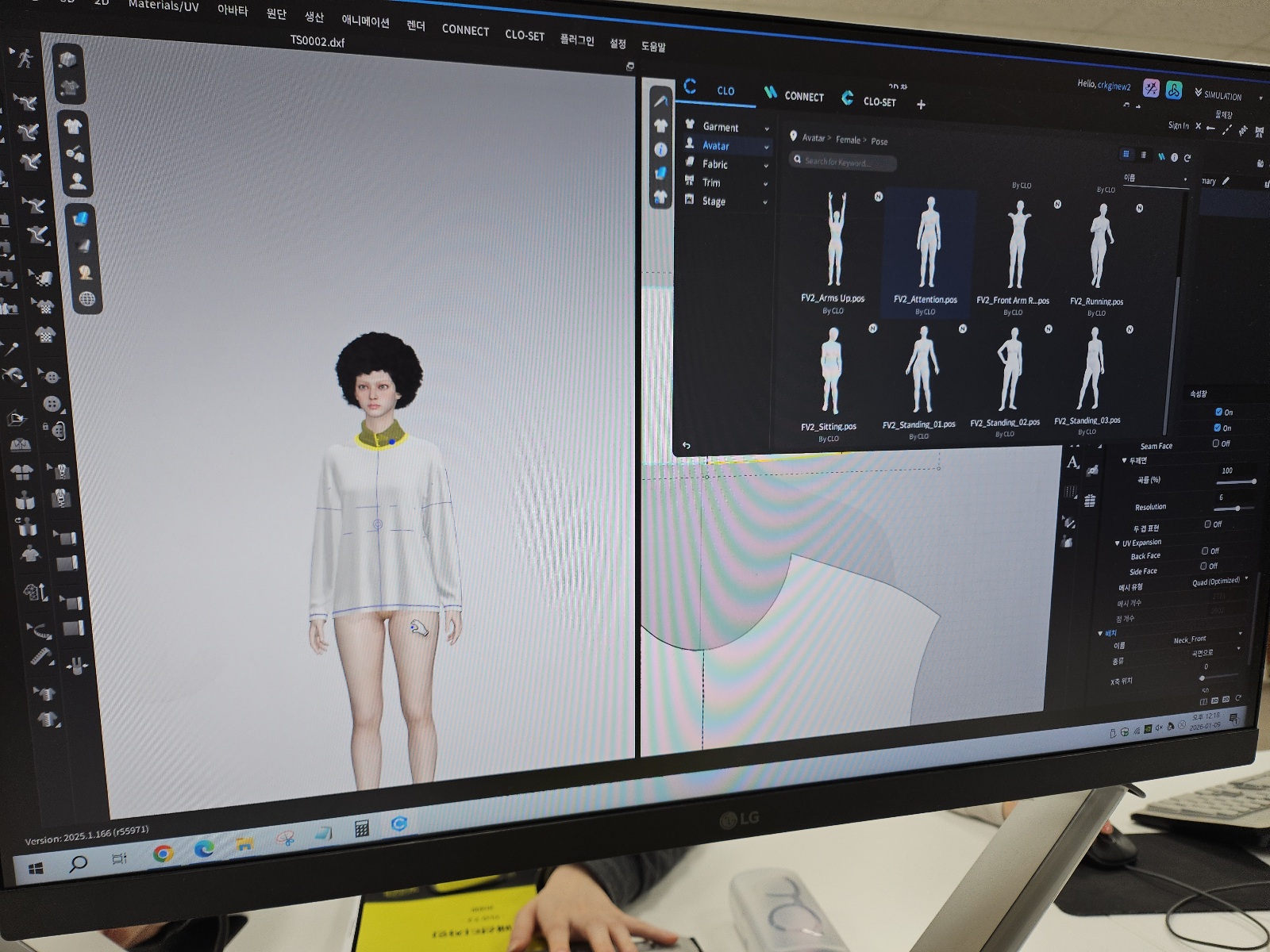
Task: Click the refresh icon in library panel
Action: [1187, 158]
